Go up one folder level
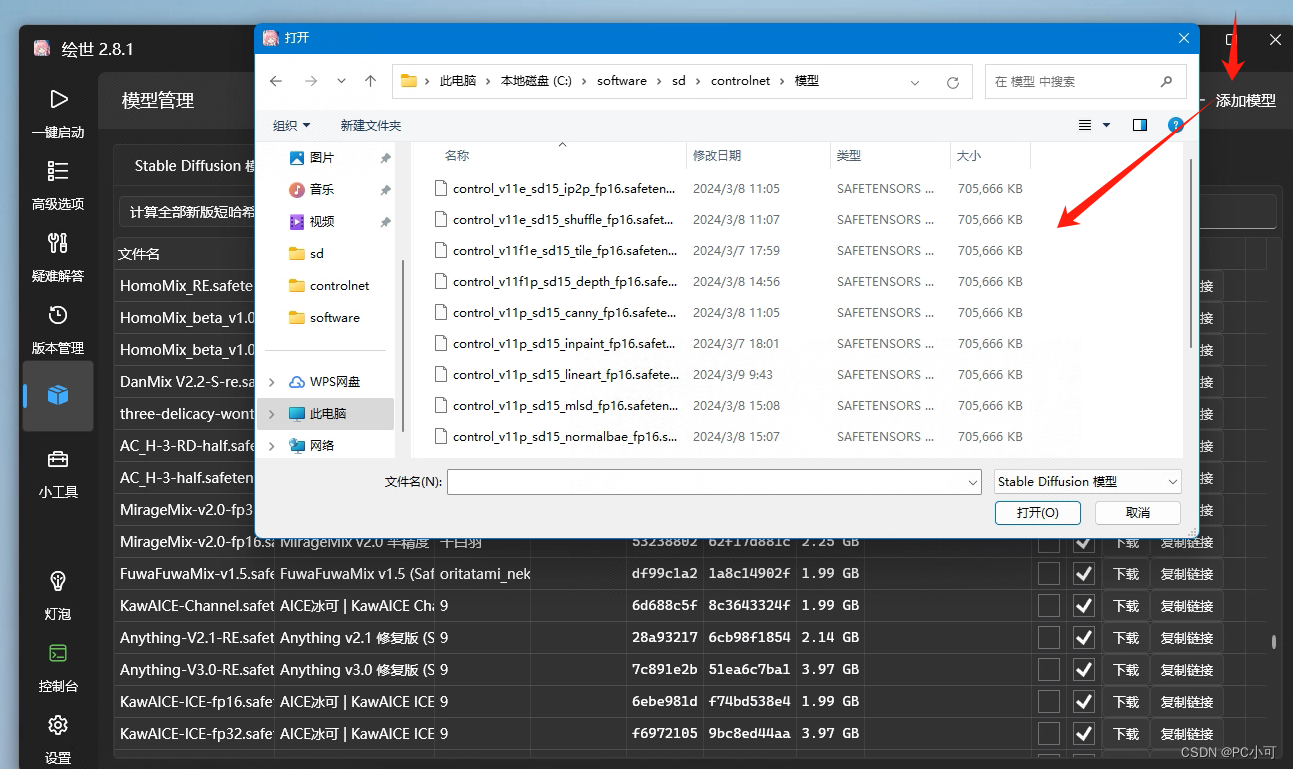This screenshot has width=1293, height=769. click(x=371, y=82)
